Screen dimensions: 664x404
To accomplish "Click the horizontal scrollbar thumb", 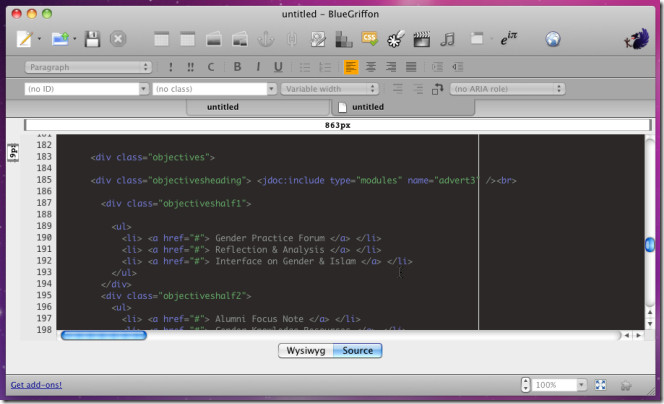I will coord(104,335).
